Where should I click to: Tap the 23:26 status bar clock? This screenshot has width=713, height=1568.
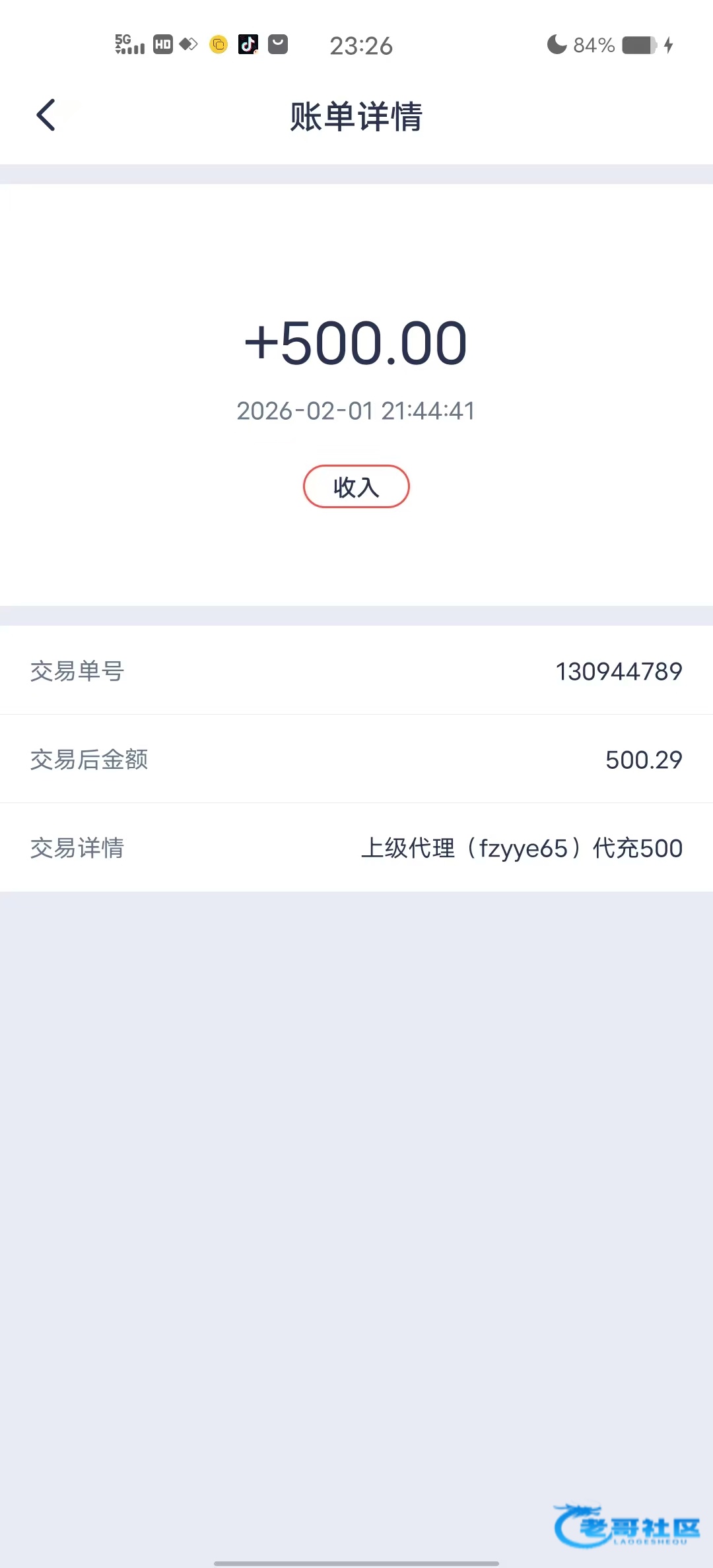click(x=361, y=46)
